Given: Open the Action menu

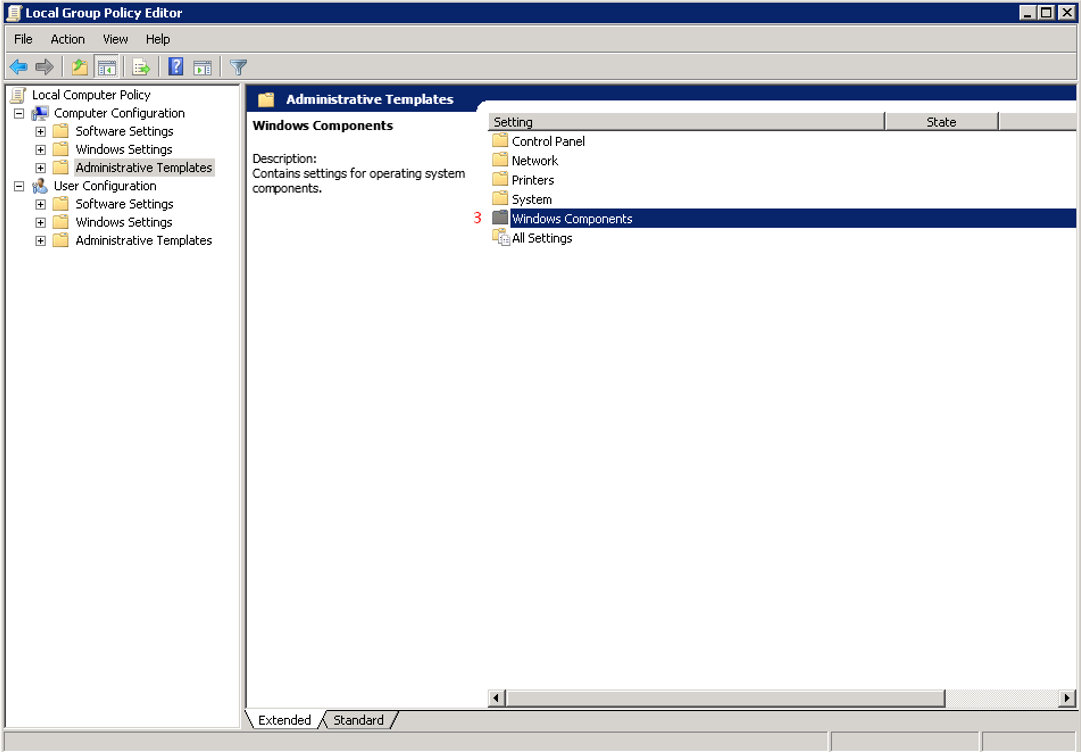Looking at the screenshot, I should pos(68,39).
